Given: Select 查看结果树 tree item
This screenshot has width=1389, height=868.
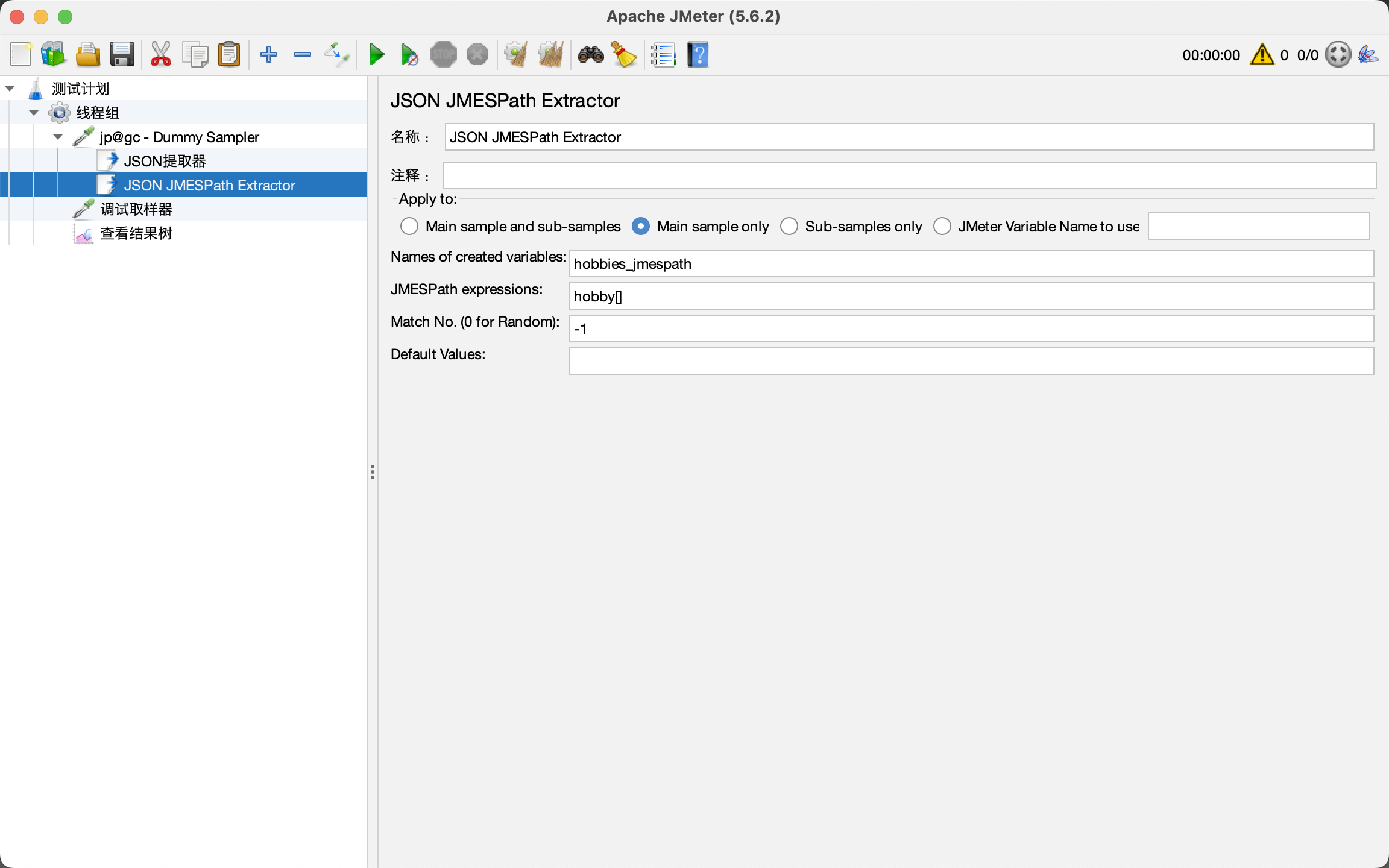Looking at the screenshot, I should 136,233.
